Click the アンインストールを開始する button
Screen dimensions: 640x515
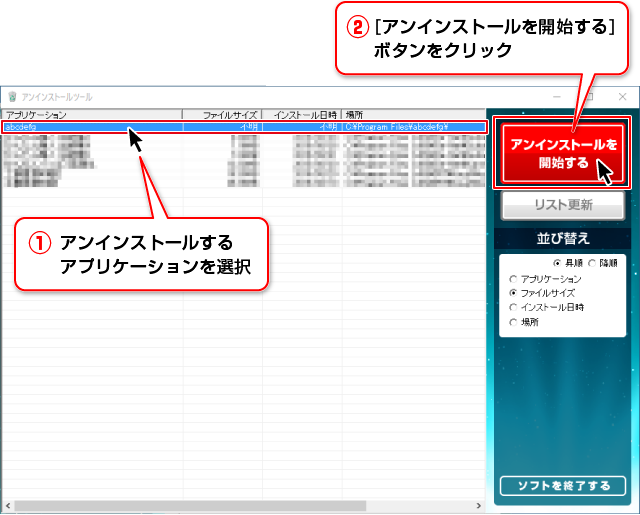[x=563, y=153]
